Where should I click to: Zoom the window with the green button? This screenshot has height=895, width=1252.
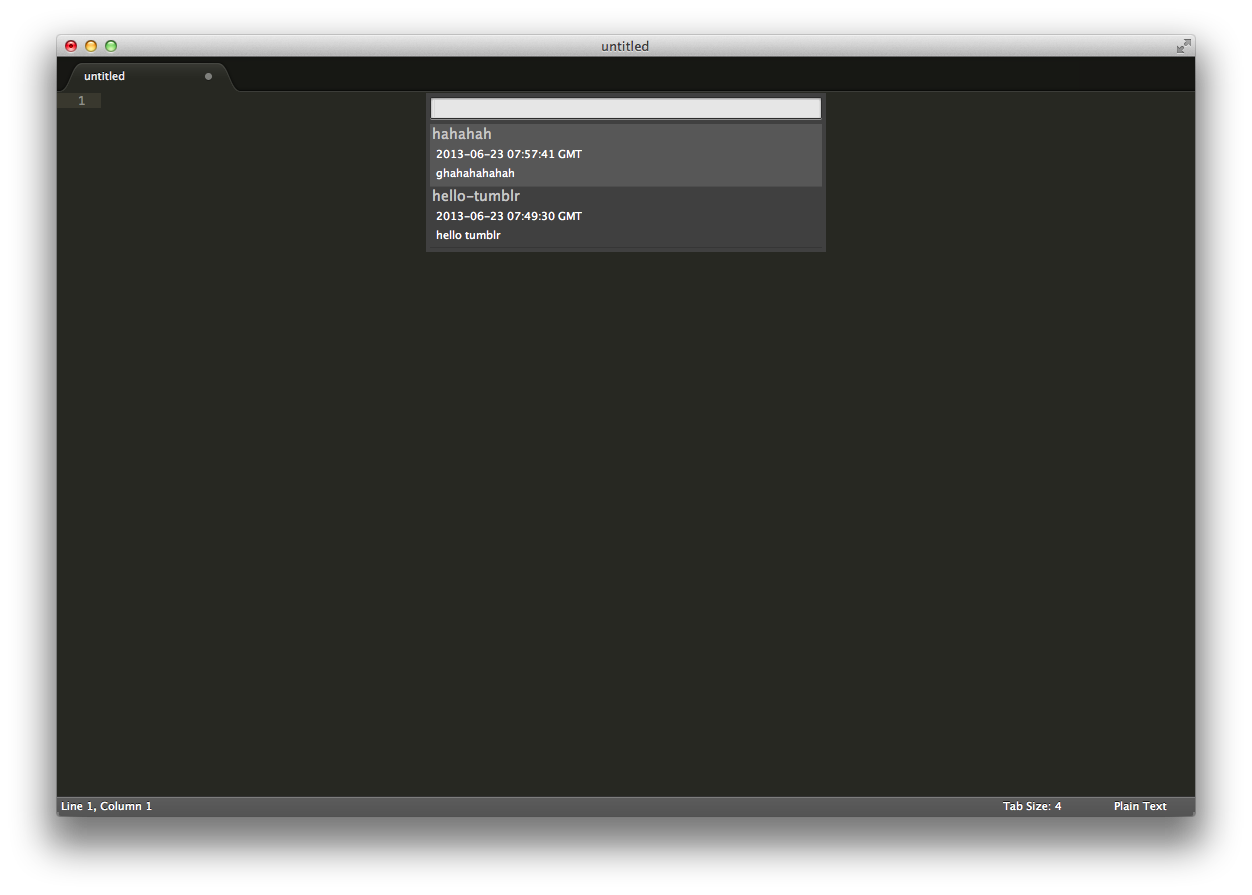tap(111, 46)
